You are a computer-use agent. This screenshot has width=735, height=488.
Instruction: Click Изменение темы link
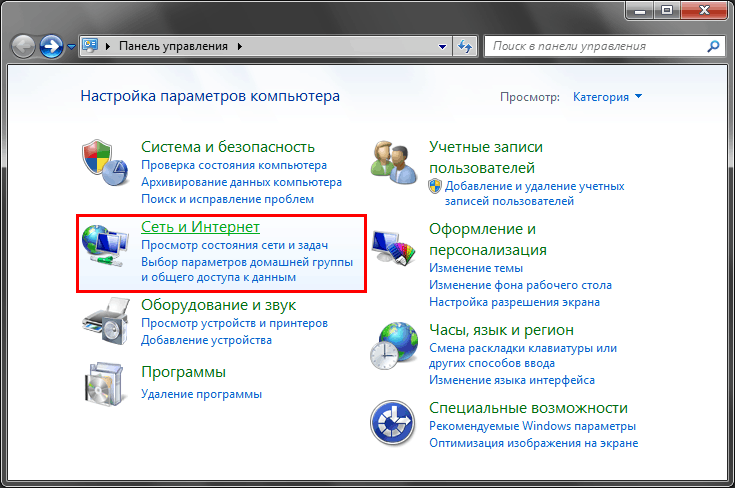click(476, 268)
